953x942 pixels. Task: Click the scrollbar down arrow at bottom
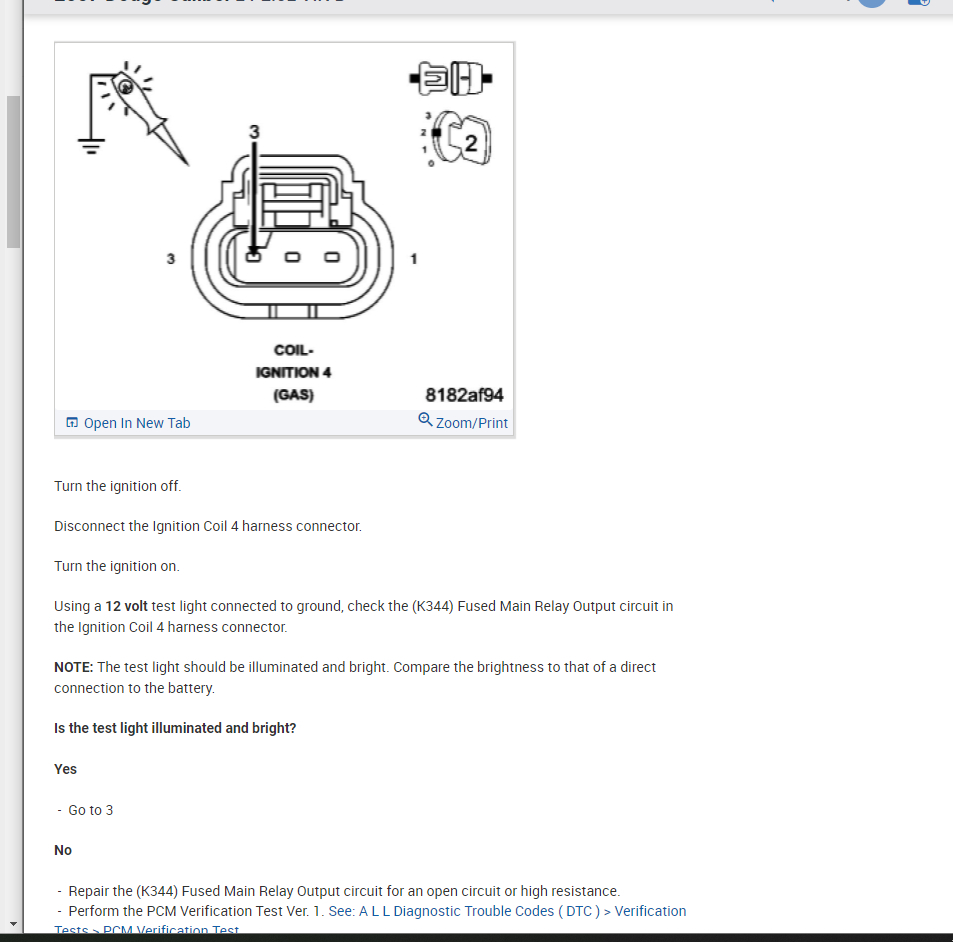coord(13,924)
